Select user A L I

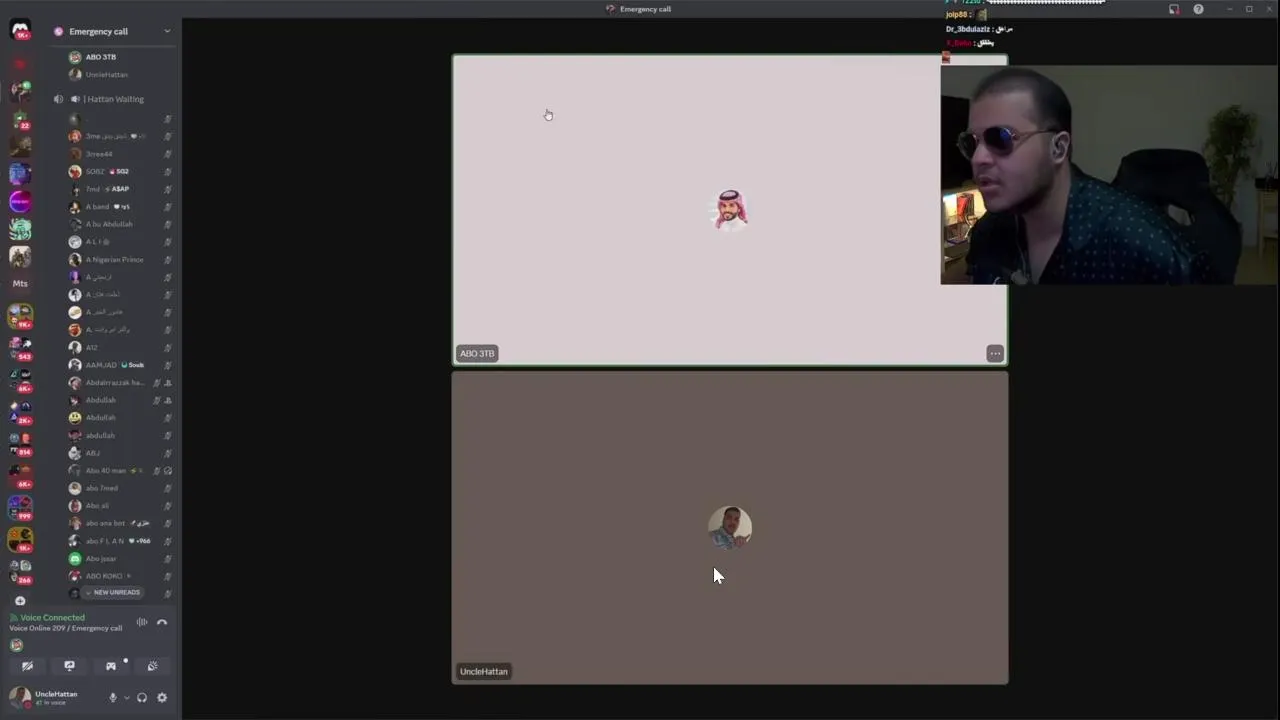point(118,242)
